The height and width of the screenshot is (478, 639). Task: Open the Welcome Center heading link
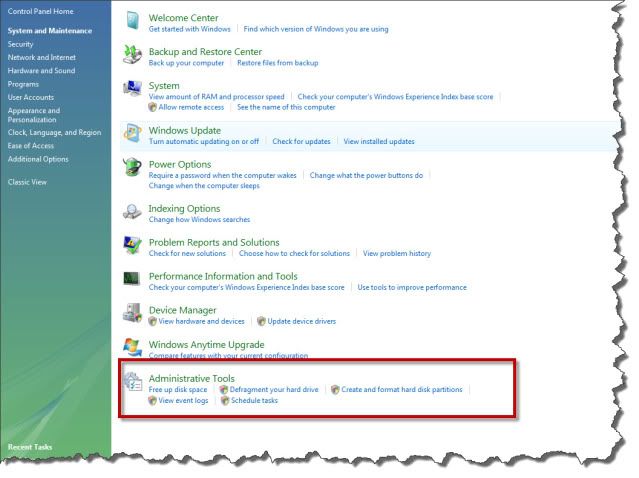[183, 18]
